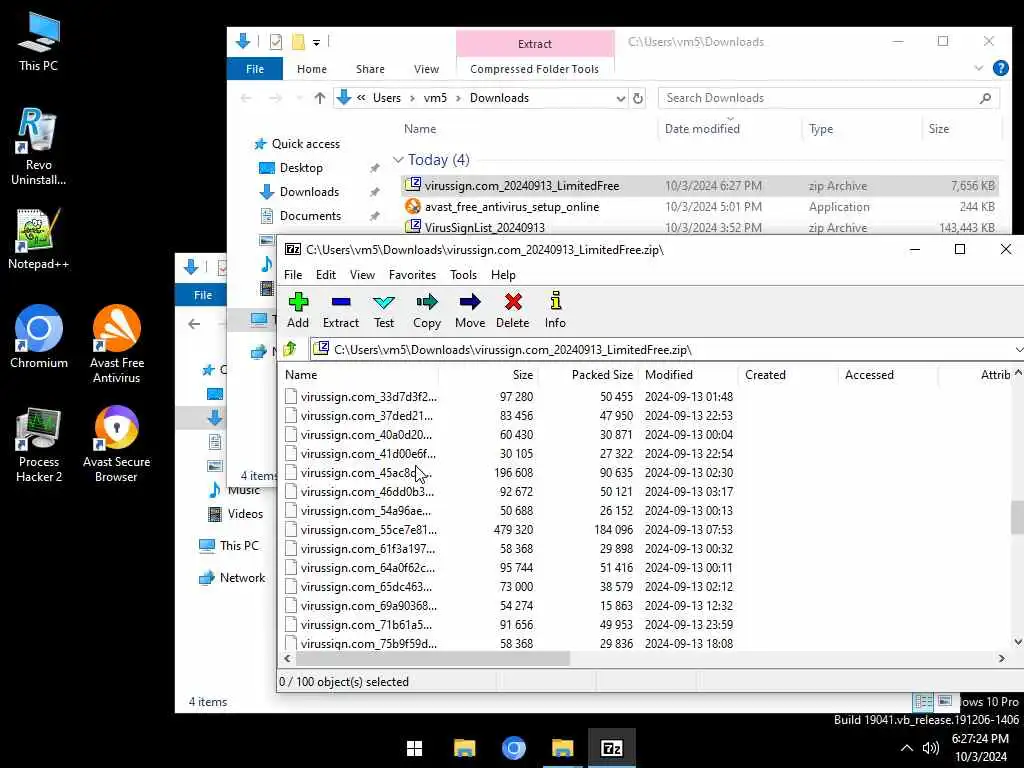Switch to 7-Zip taskbar button
The image size is (1024, 768).
pos(611,748)
